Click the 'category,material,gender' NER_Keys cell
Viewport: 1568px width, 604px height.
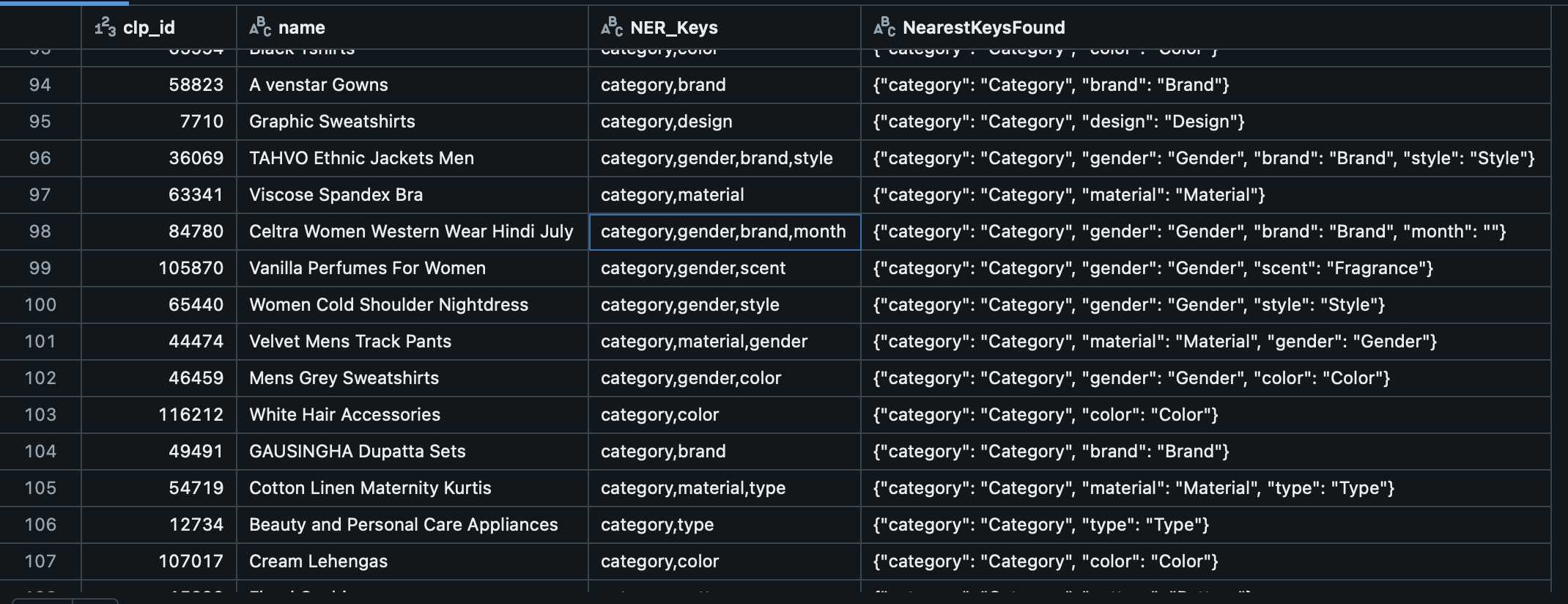pyautogui.click(x=703, y=342)
